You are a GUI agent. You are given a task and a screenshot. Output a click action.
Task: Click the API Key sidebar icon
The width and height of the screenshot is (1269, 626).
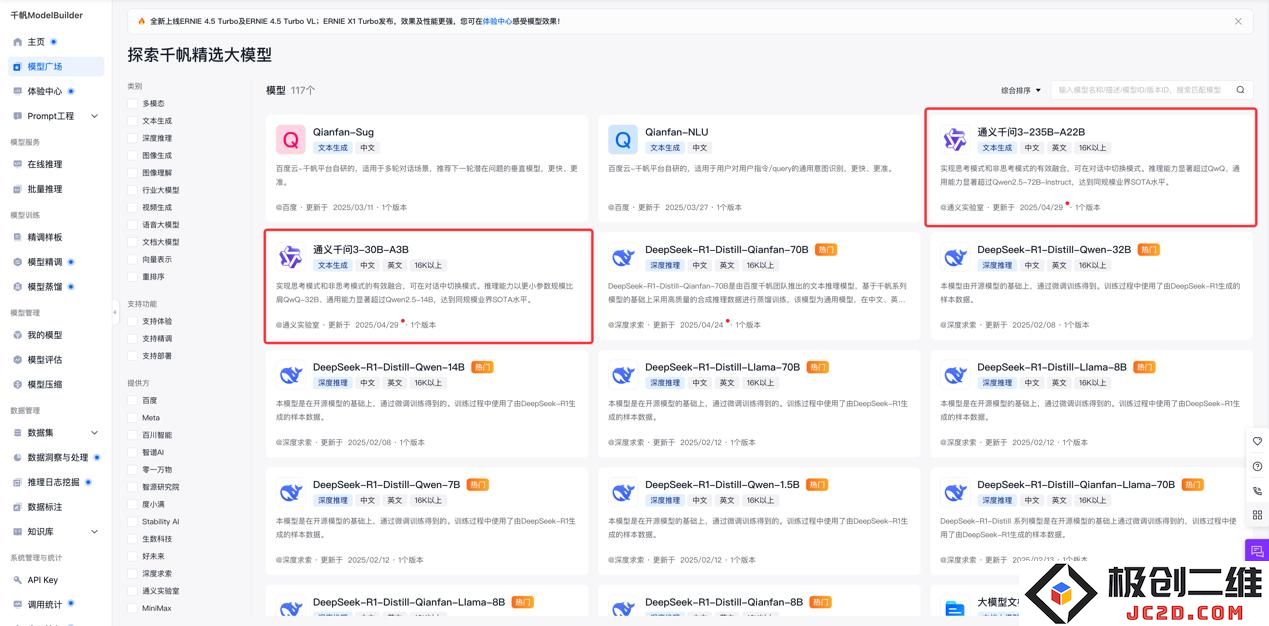[x=17, y=580]
